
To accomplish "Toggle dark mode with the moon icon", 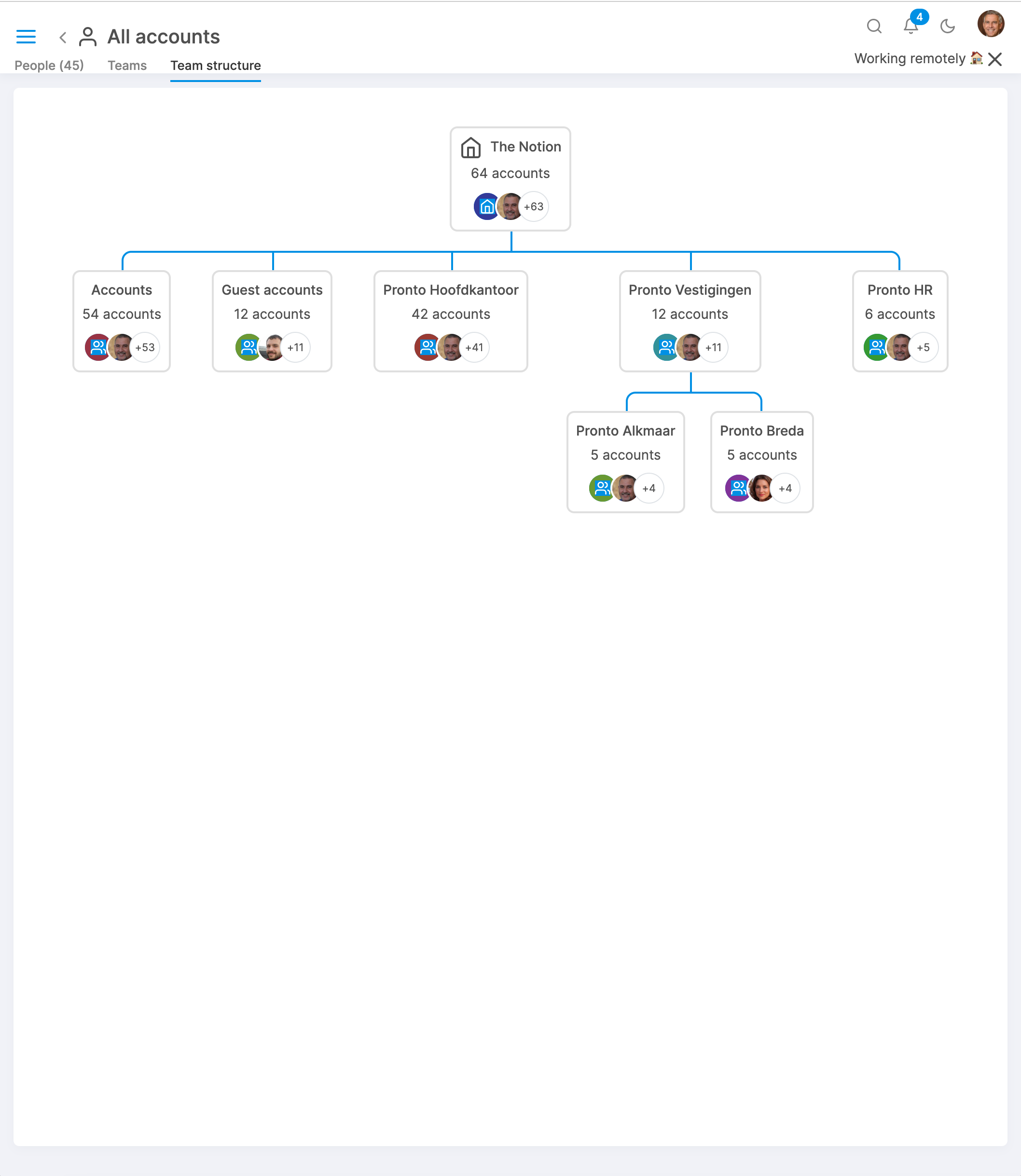I will point(948,26).
